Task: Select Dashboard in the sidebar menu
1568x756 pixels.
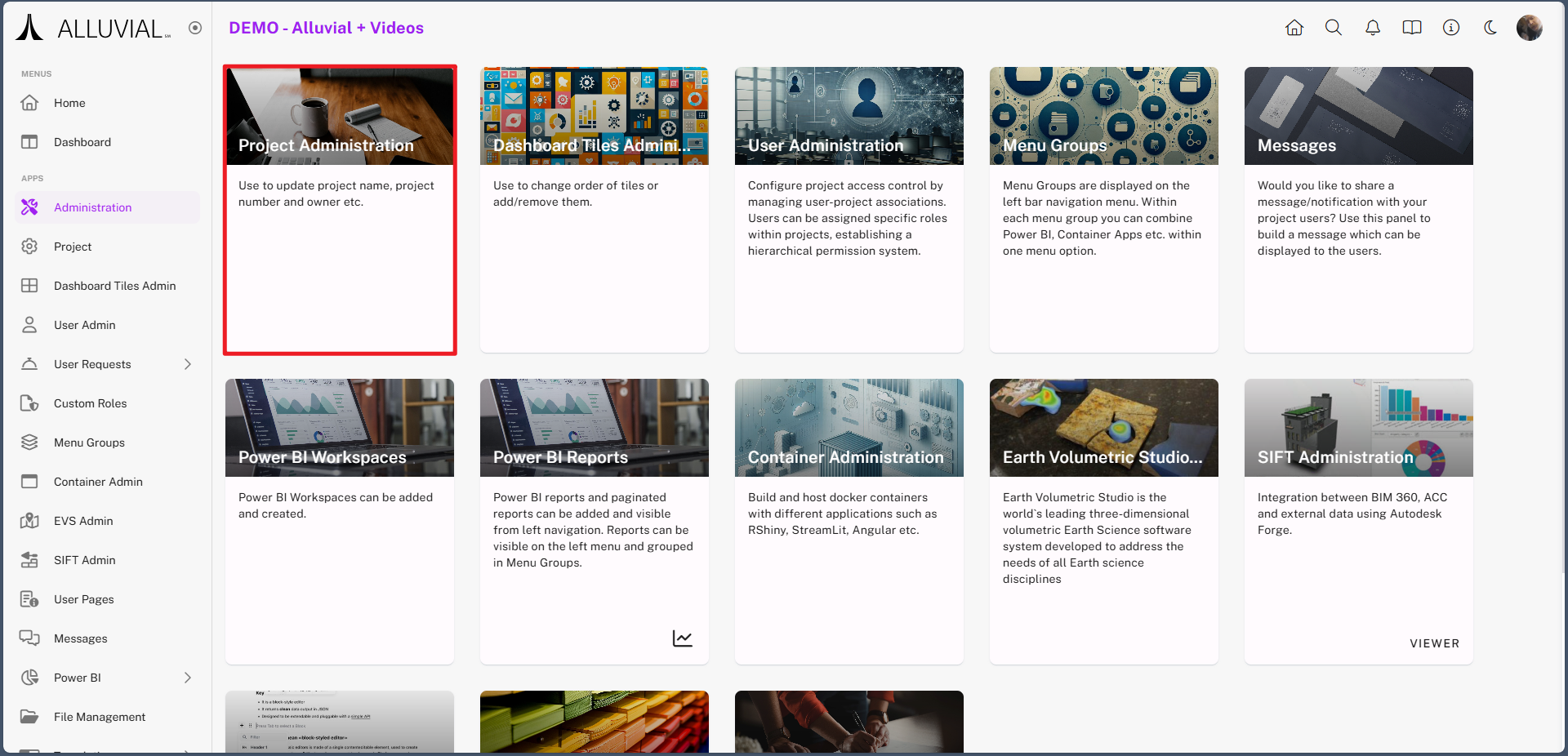Action: pos(82,142)
